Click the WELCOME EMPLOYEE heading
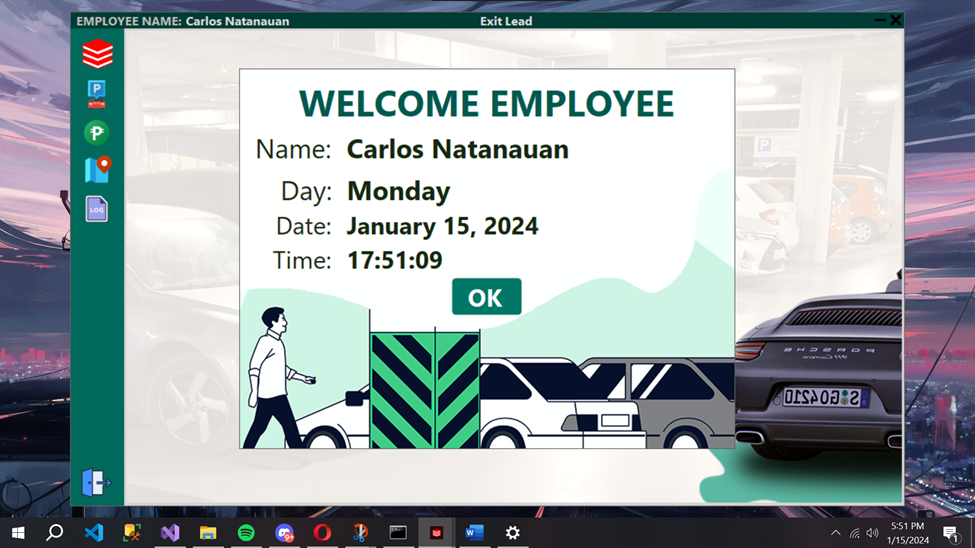 coord(486,103)
